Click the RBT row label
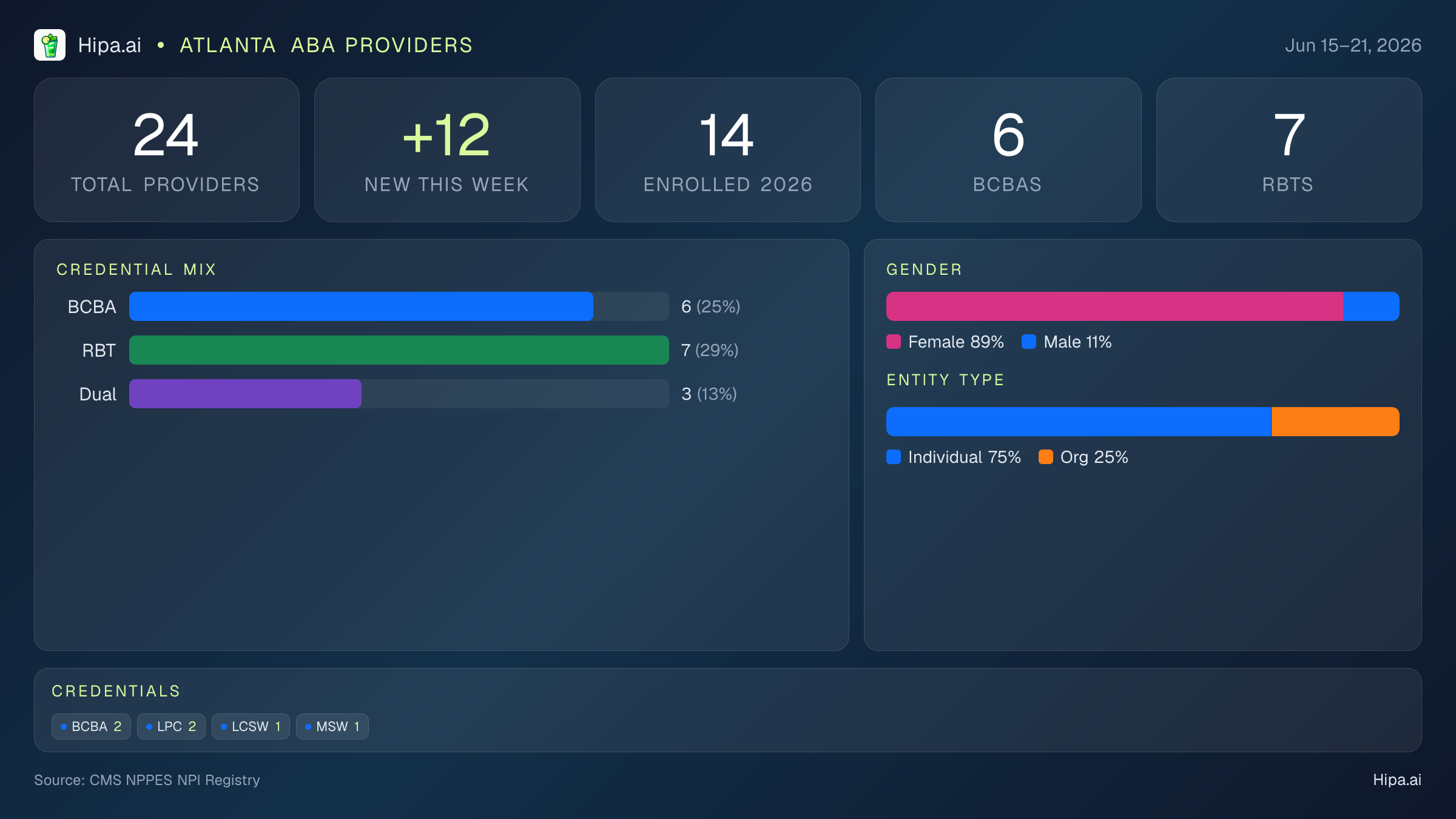This screenshot has width=1456, height=819. (x=99, y=350)
